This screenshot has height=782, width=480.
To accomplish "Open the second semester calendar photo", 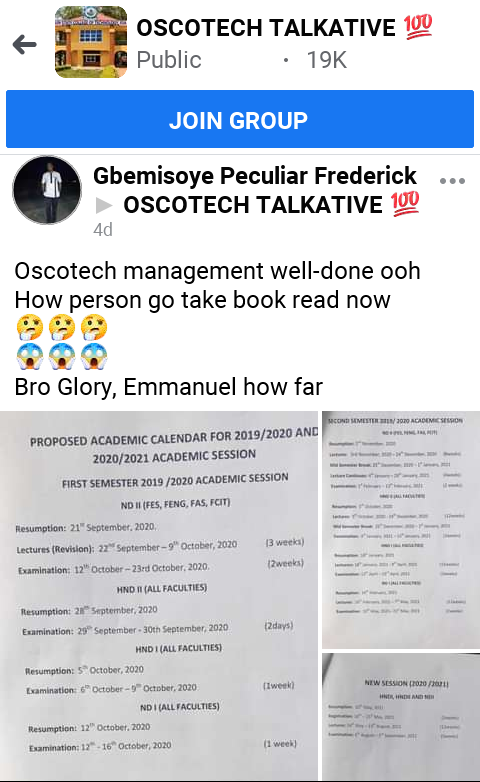I will (x=401, y=530).
